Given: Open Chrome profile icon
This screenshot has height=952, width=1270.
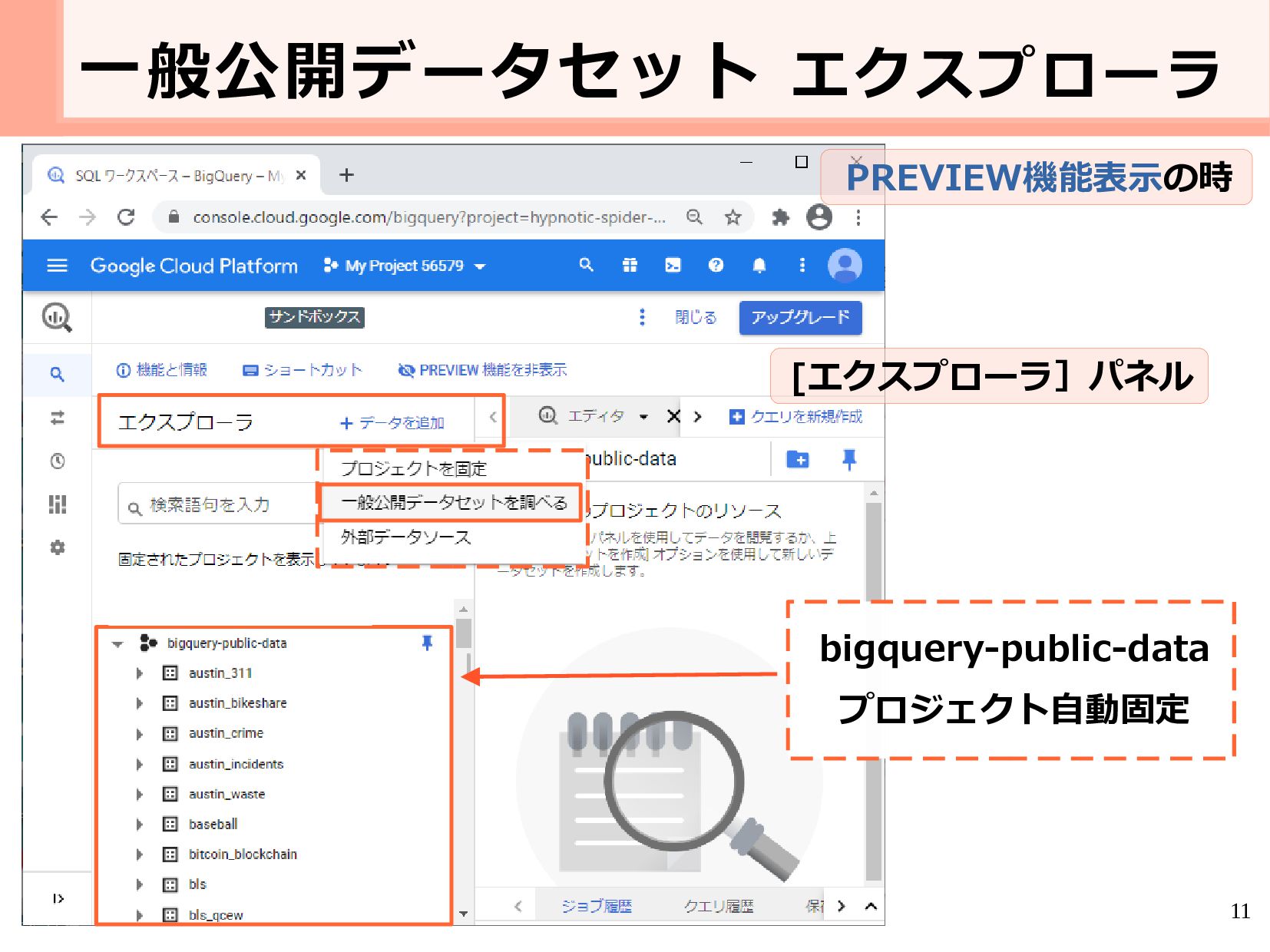Looking at the screenshot, I should coord(819,217).
